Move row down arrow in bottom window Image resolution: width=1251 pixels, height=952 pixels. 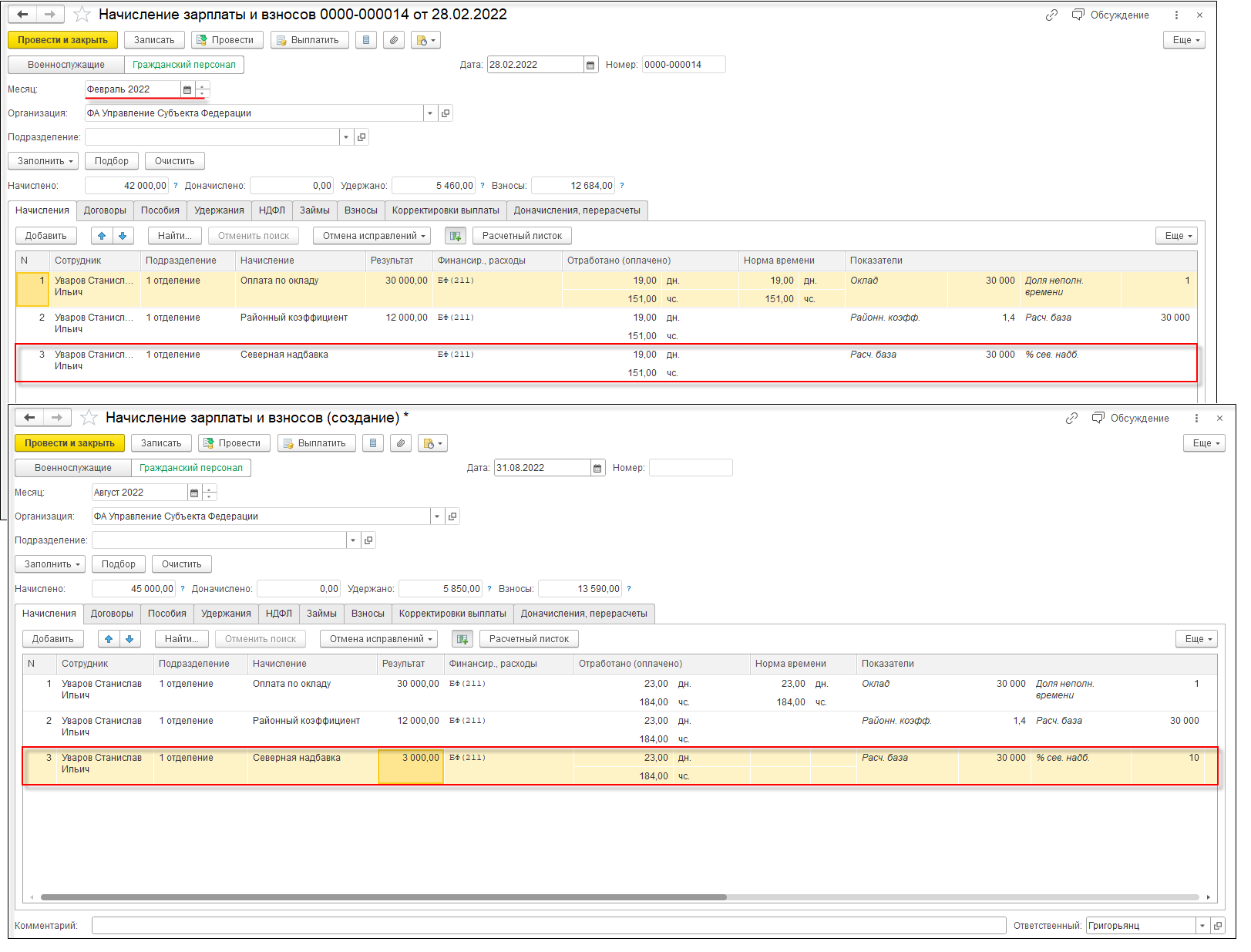[x=129, y=639]
